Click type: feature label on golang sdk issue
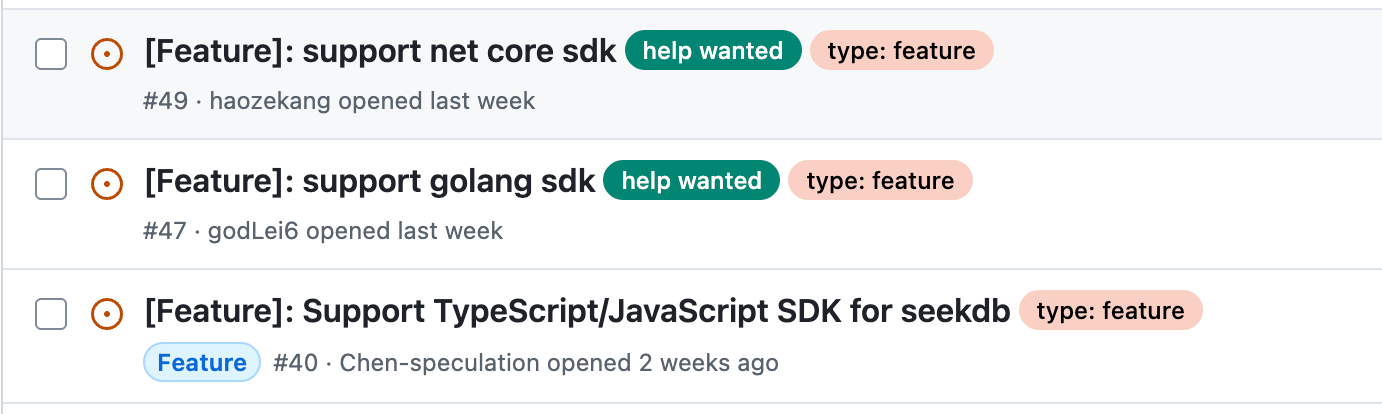The height and width of the screenshot is (414, 1382). [x=880, y=180]
